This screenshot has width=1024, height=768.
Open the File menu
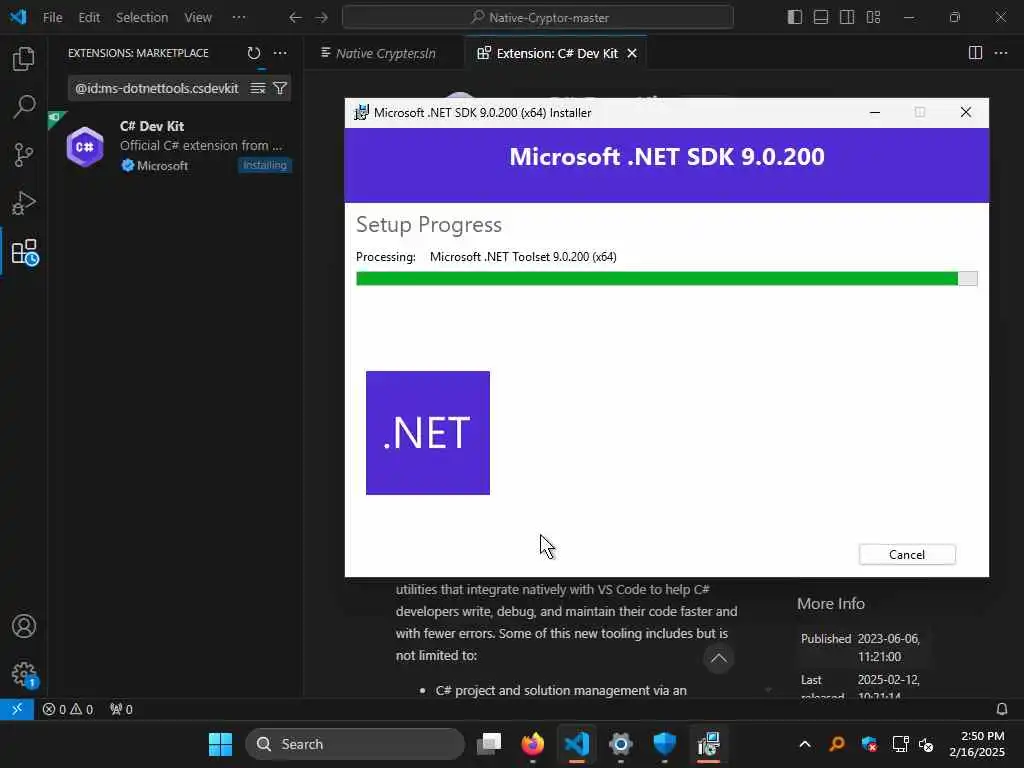(52, 18)
